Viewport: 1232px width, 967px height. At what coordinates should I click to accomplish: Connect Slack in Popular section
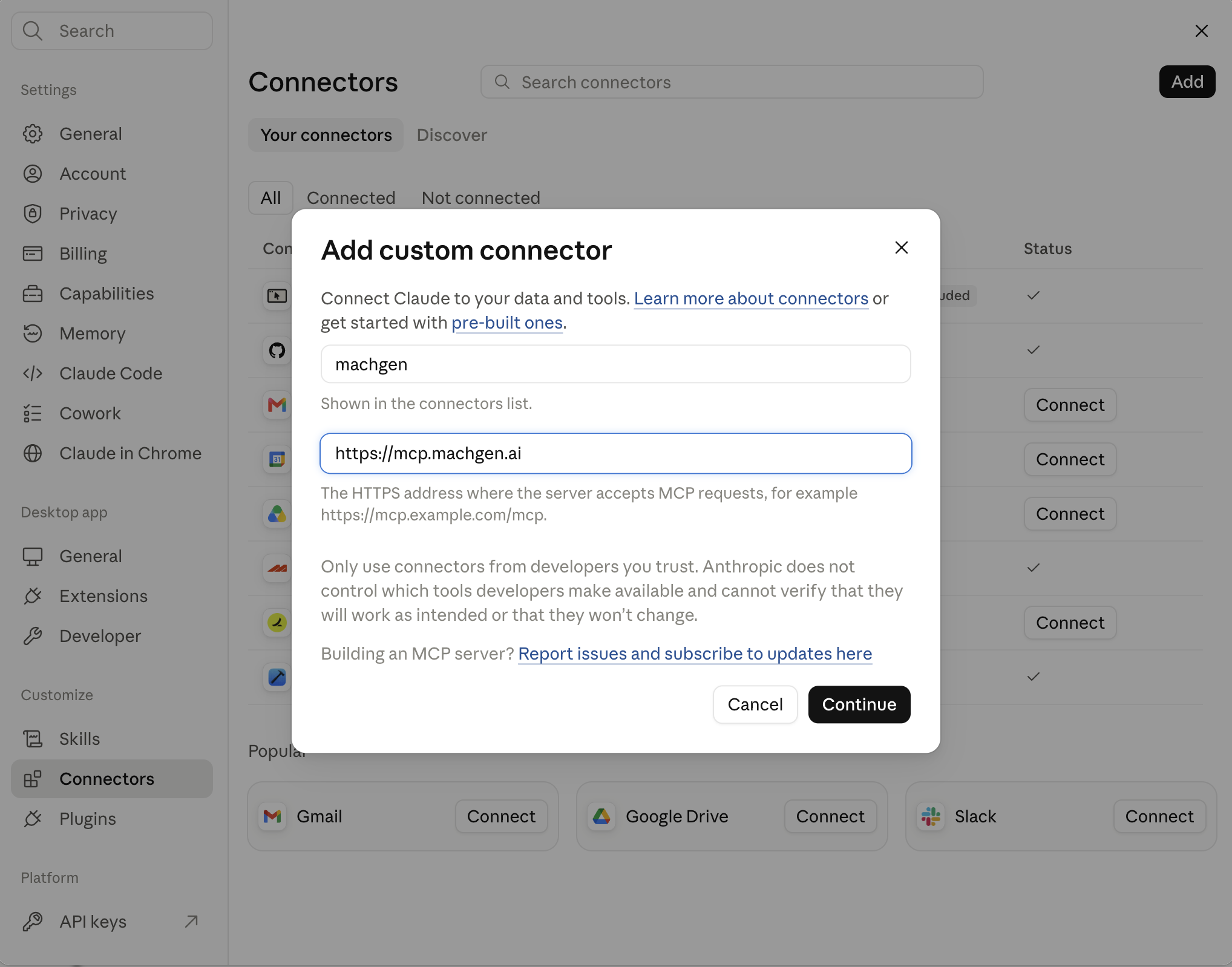(x=1159, y=816)
